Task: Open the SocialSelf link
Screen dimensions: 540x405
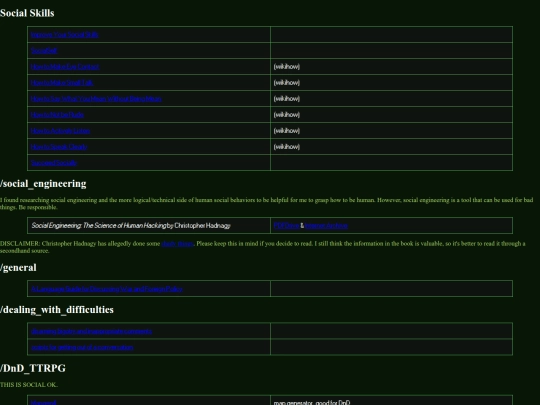Action: 44,51
